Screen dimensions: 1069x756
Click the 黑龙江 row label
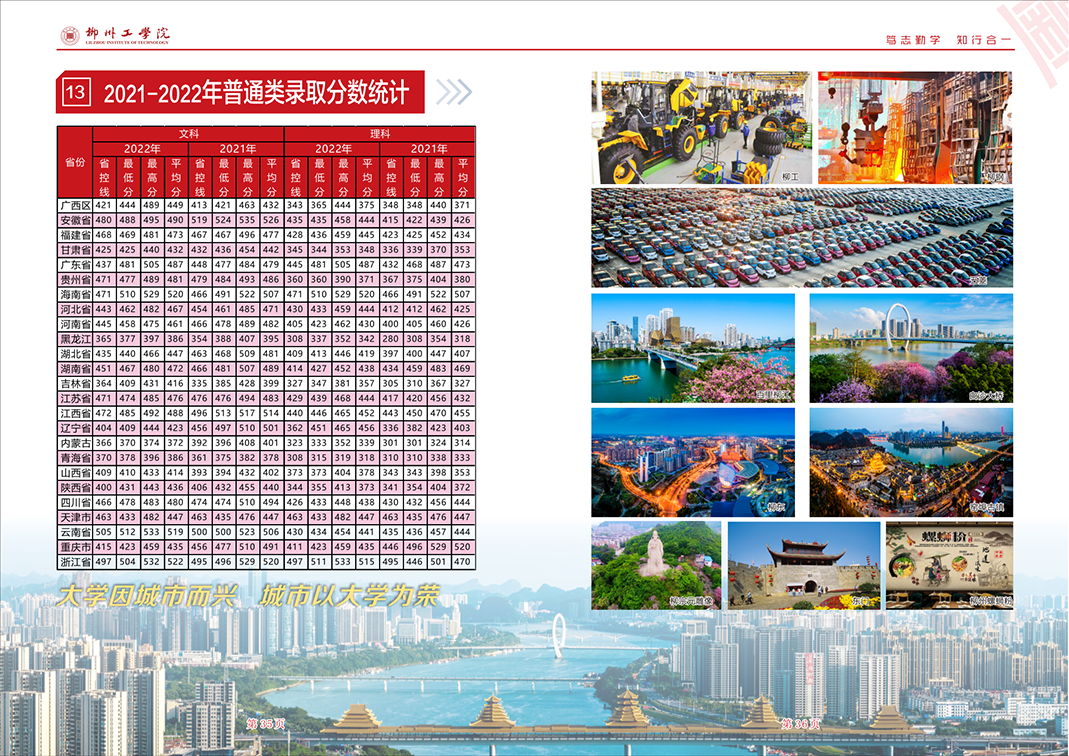(x=75, y=339)
